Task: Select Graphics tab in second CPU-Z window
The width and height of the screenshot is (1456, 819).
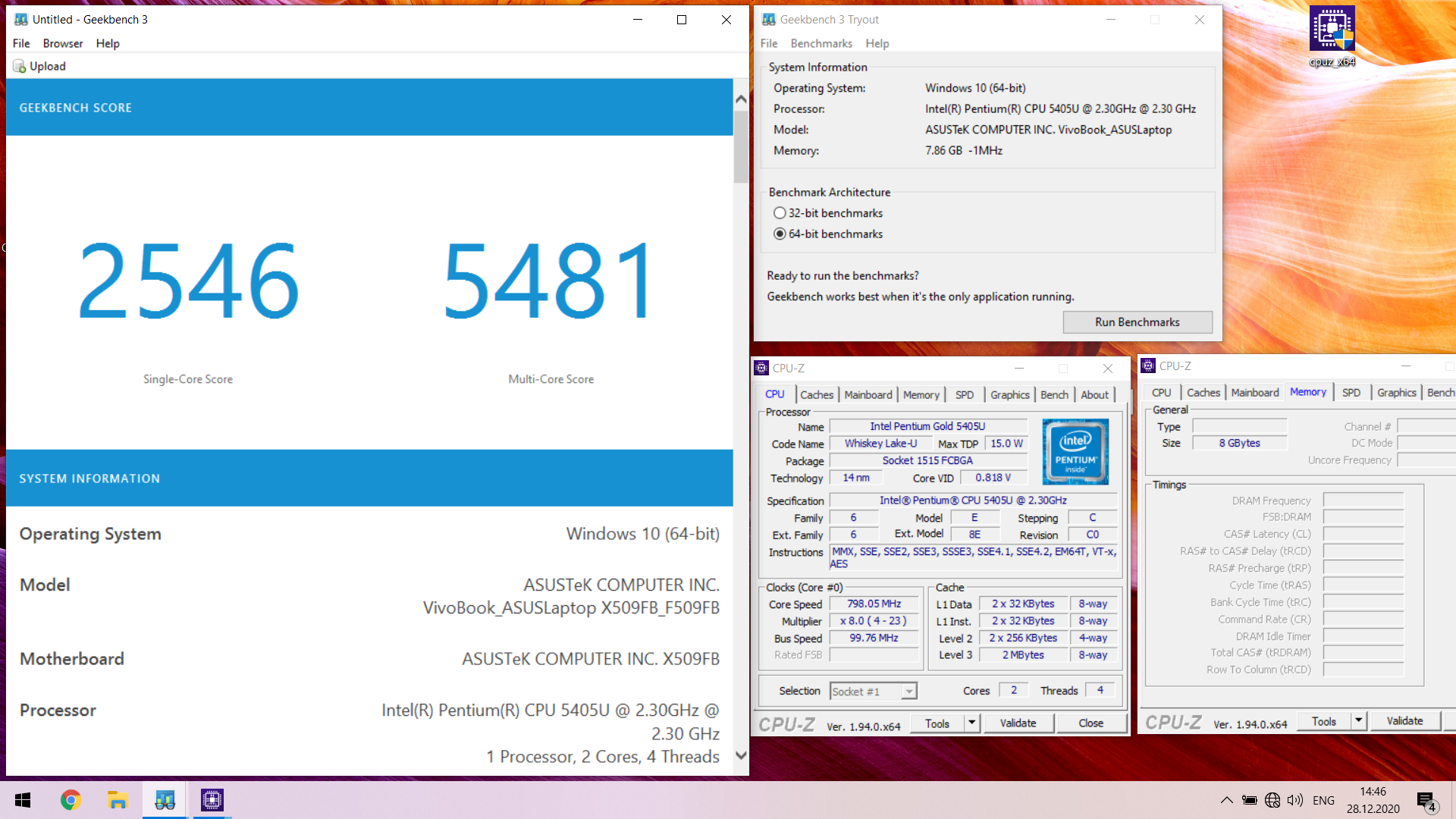Action: (x=1397, y=392)
